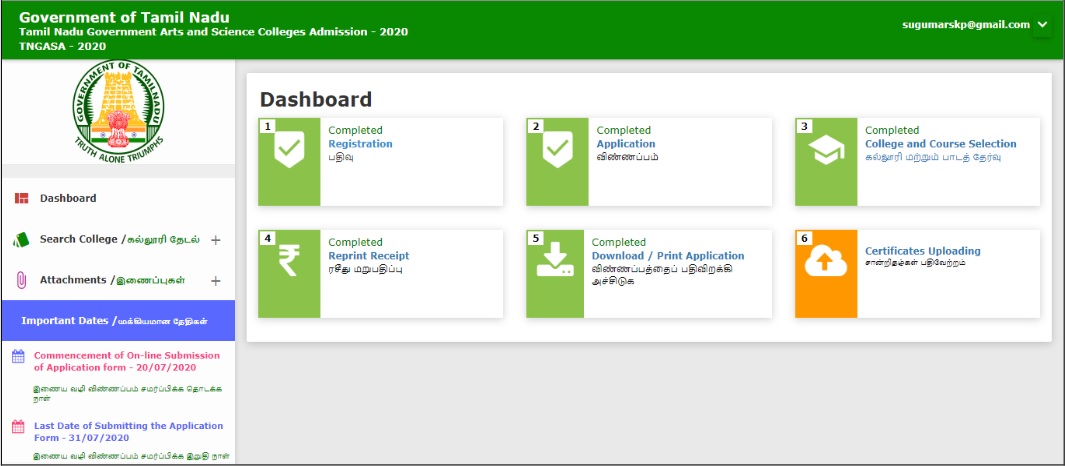Click the red Dashboard grid icon in sidebar
The width and height of the screenshot is (1065, 466).
[21, 198]
